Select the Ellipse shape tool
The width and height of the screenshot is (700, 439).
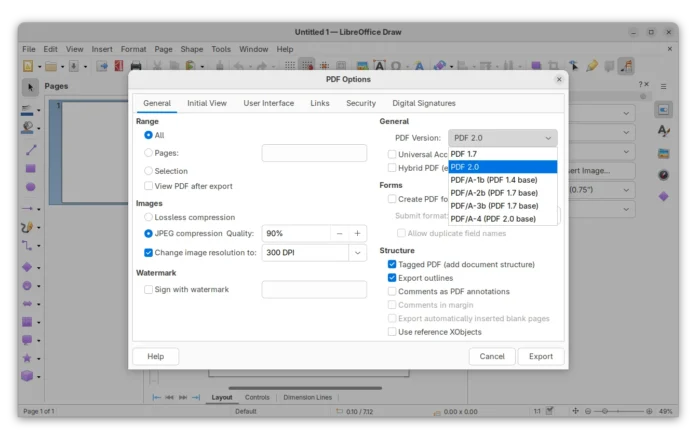click(30, 186)
